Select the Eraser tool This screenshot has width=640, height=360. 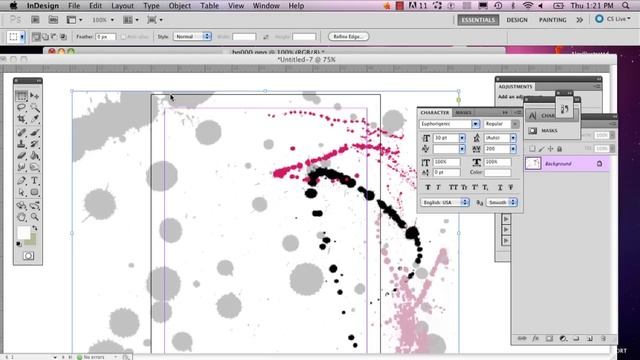(x=21, y=156)
